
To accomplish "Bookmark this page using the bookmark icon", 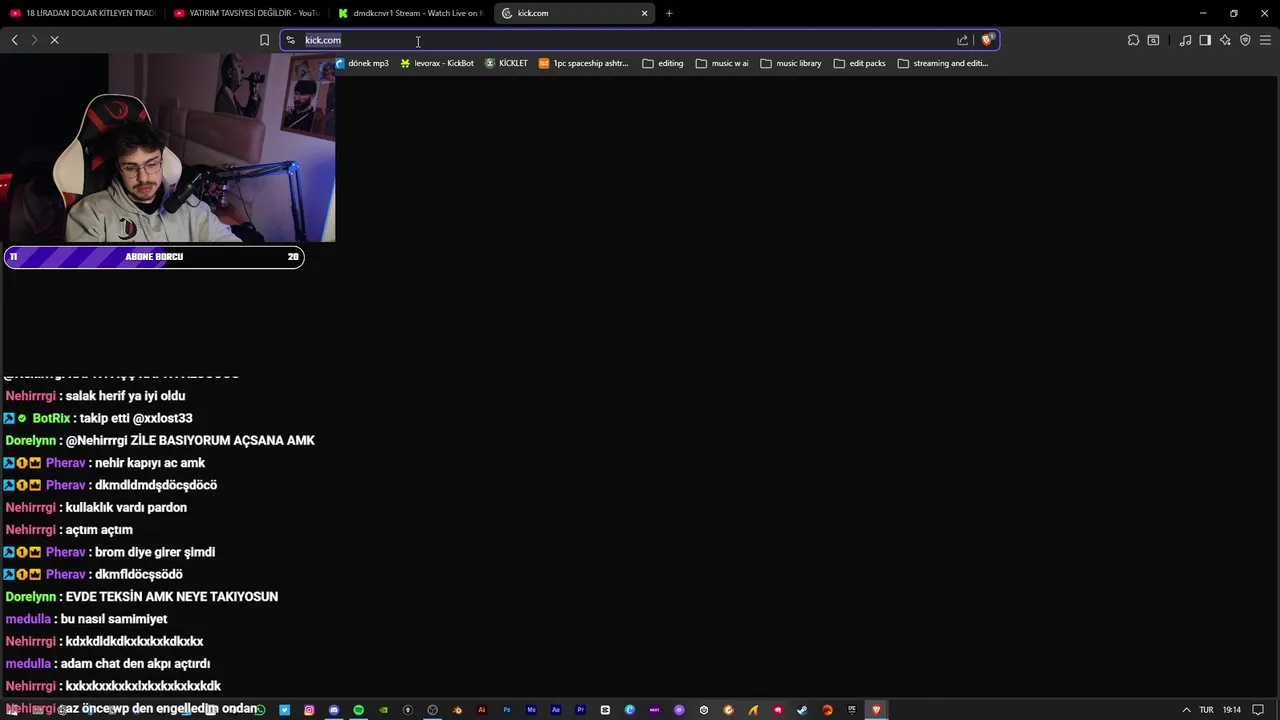I will coord(264,40).
